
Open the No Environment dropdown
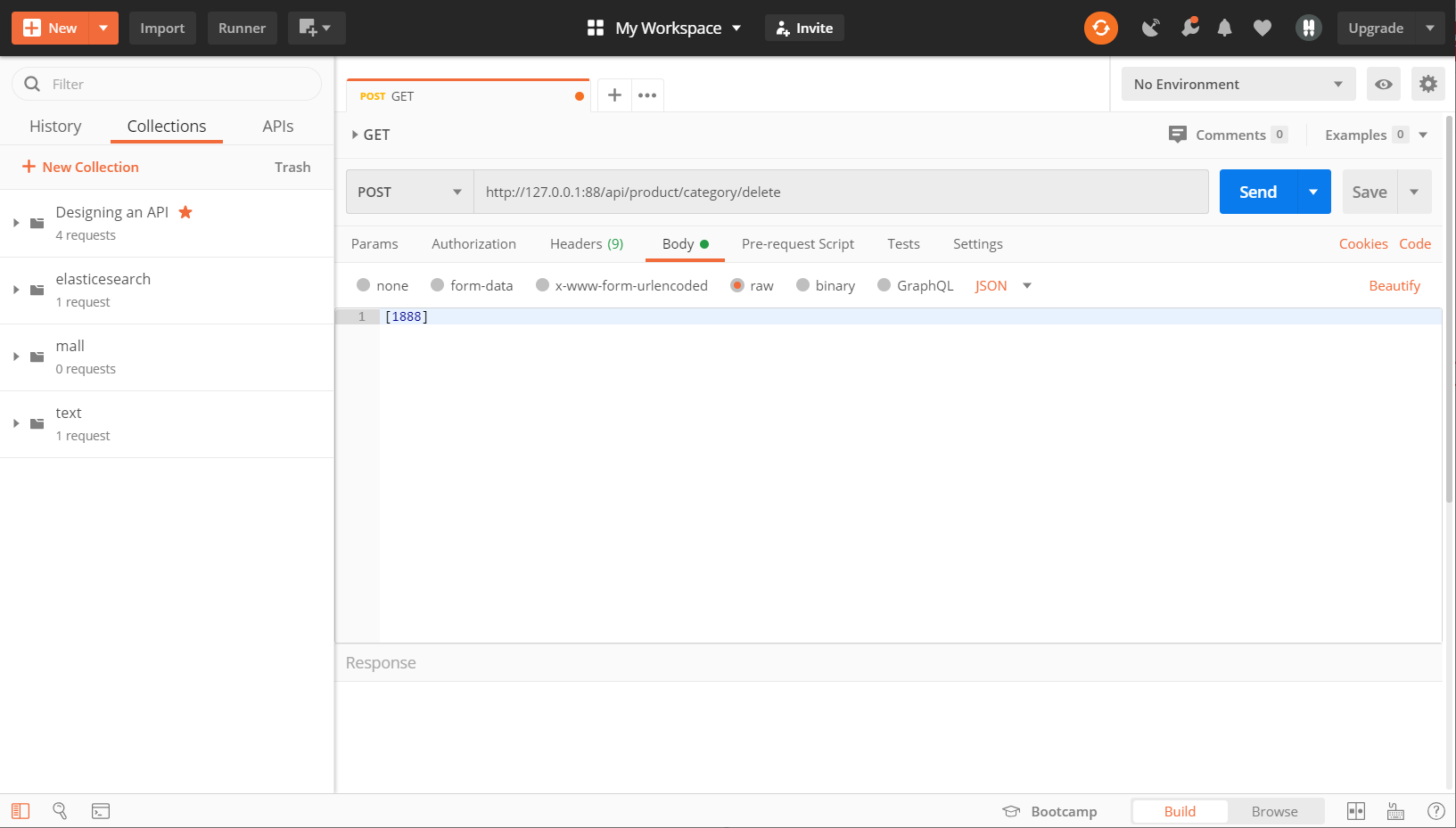click(x=1238, y=84)
